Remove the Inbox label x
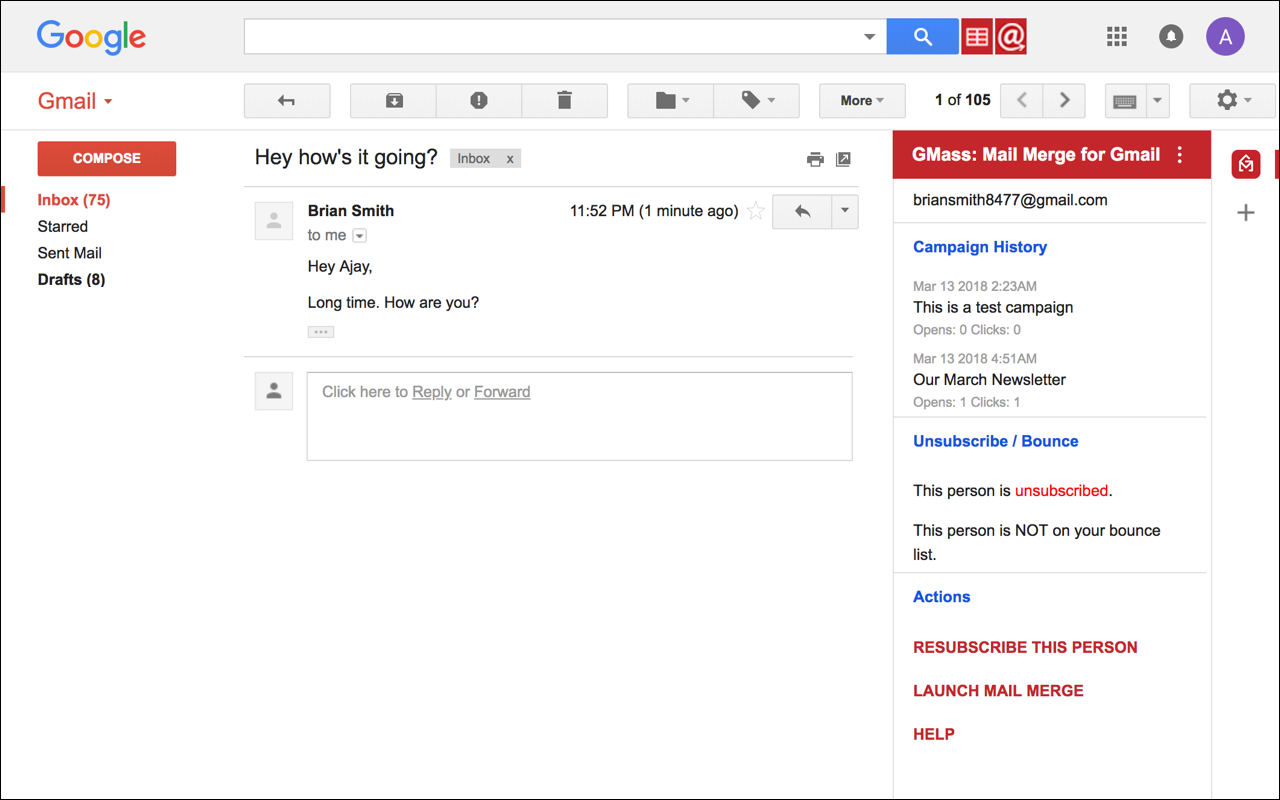 tap(510, 158)
